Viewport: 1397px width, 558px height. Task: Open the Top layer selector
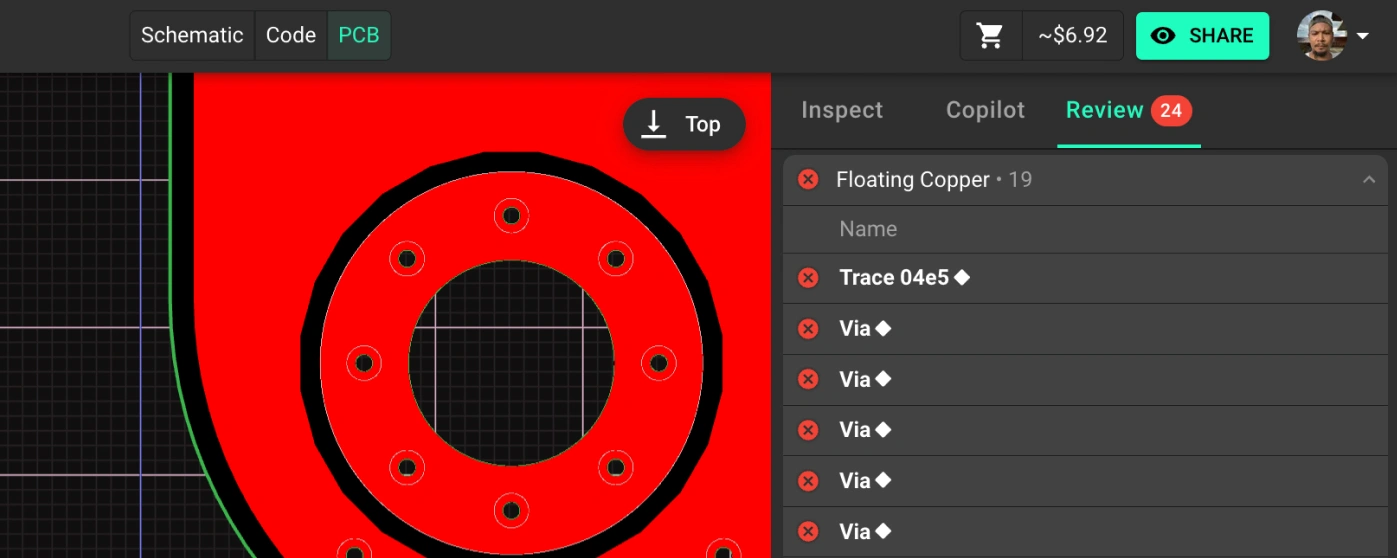[x=684, y=124]
